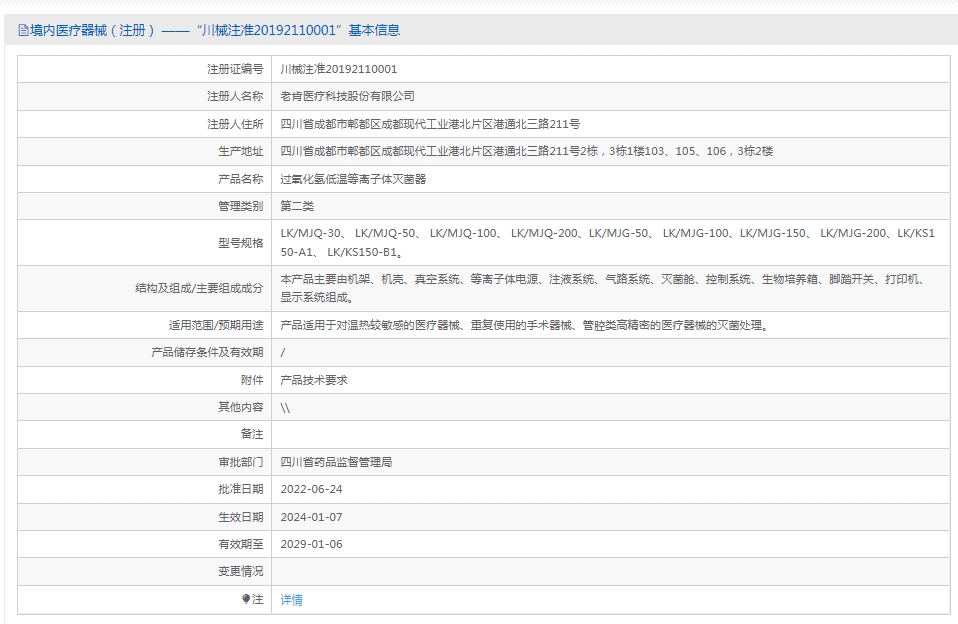Click product name 过氧化氢低温等离子体灭菌器

click(x=353, y=179)
